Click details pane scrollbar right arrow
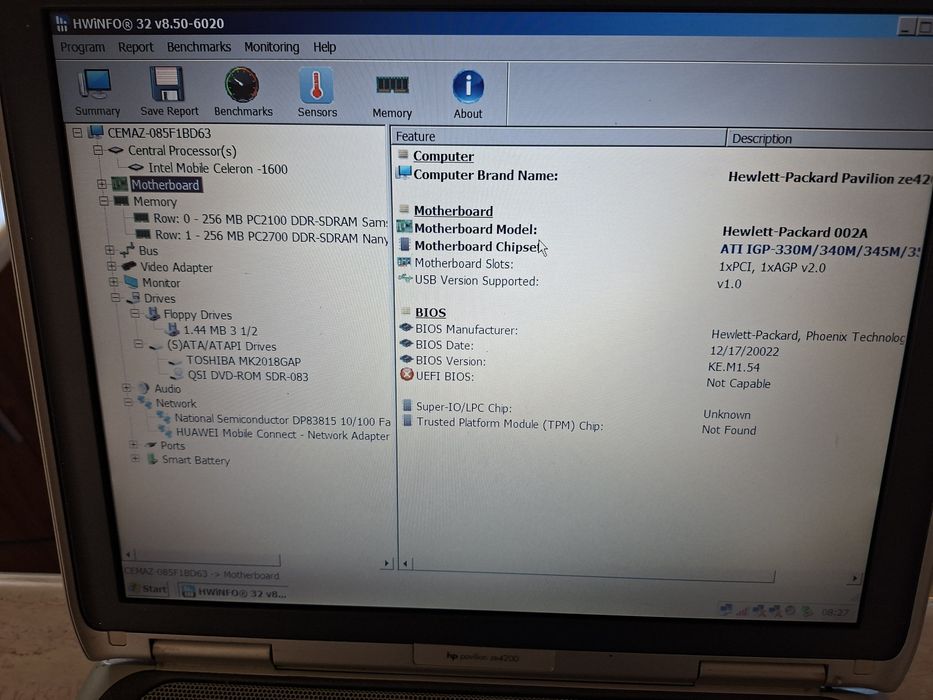 (x=854, y=577)
